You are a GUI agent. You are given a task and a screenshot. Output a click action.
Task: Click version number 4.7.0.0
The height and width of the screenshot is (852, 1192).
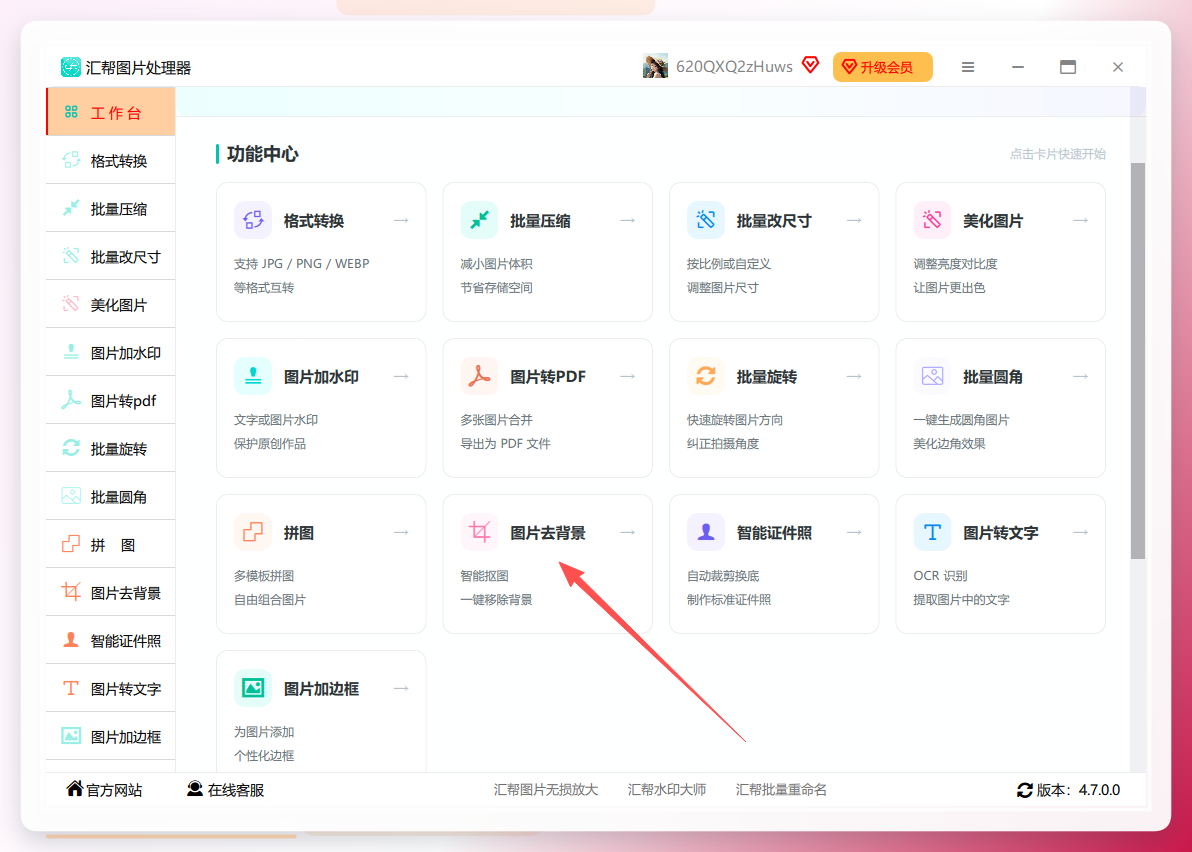click(1098, 790)
